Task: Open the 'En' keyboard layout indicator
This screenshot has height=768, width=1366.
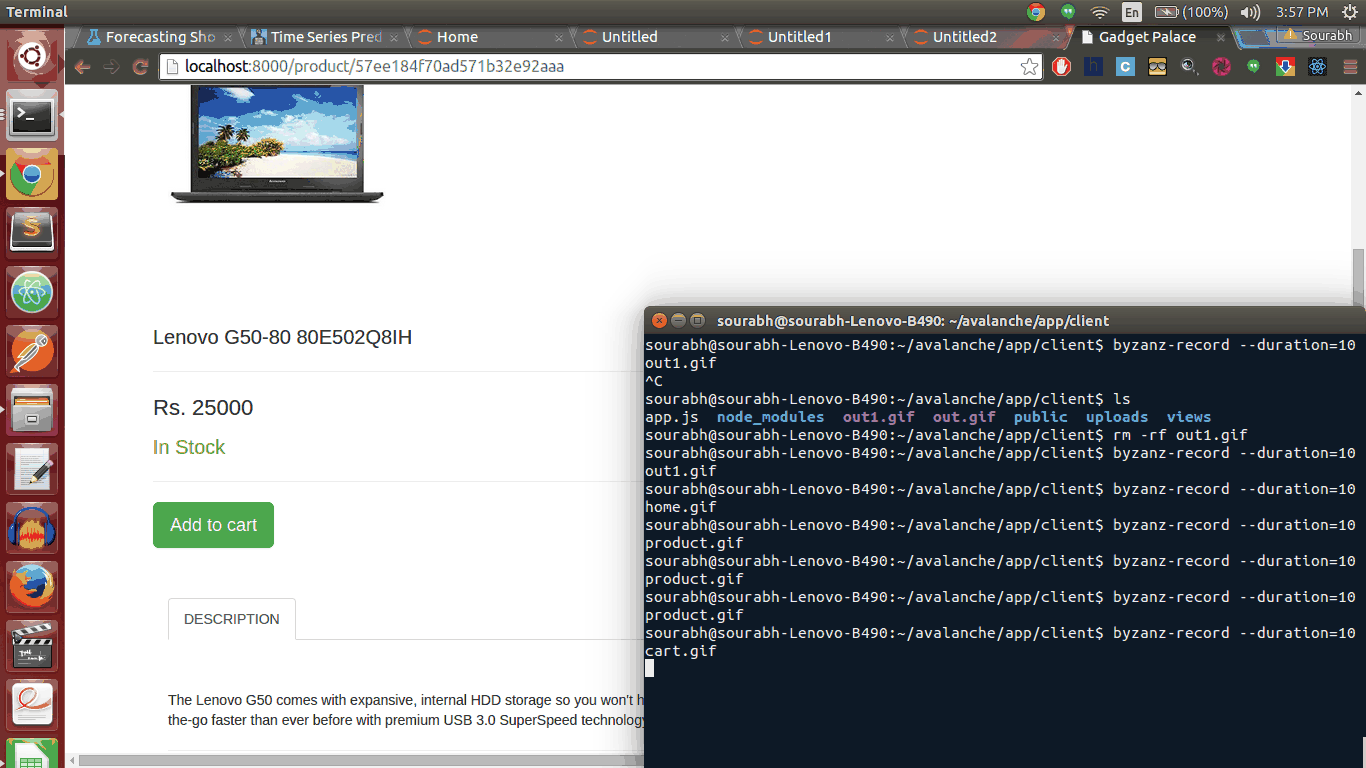Action: [1132, 12]
